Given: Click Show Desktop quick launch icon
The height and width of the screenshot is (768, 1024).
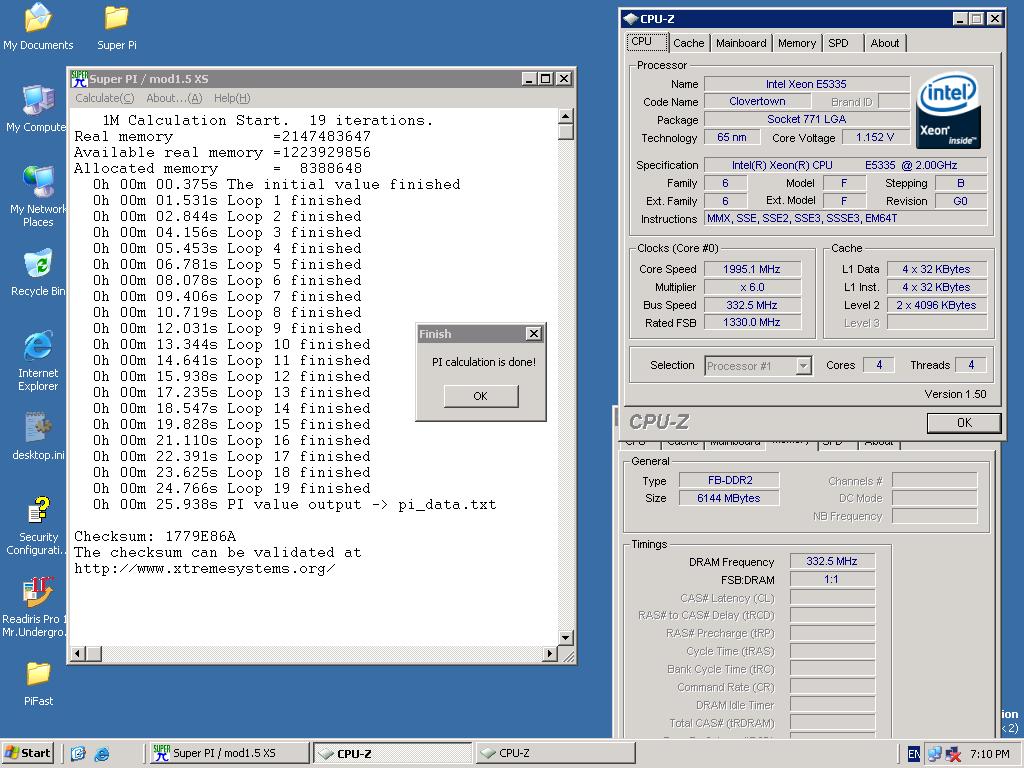Looking at the screenshot, I should click(x=78, y=754).
